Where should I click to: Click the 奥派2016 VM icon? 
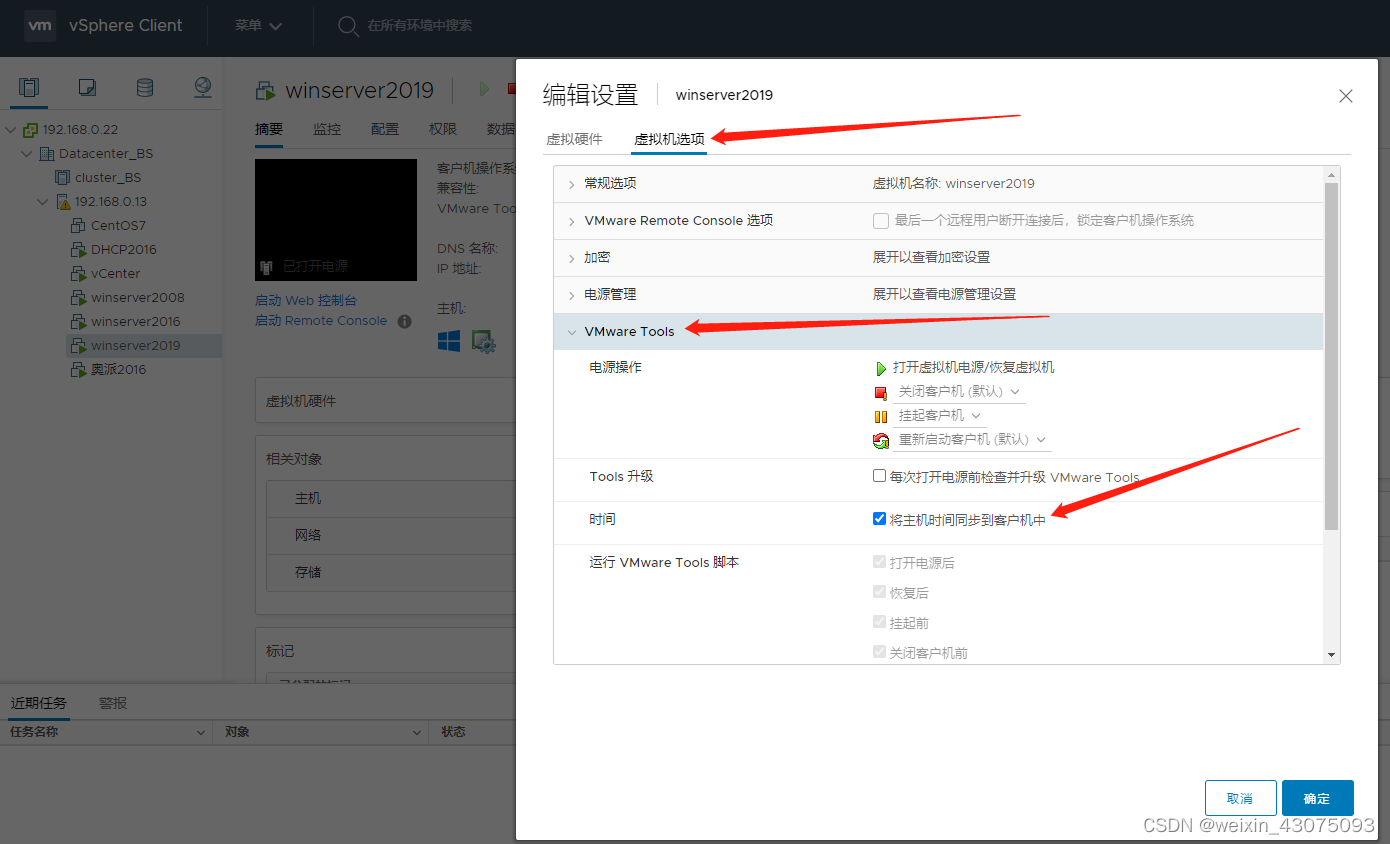click(x=79, y=370)
